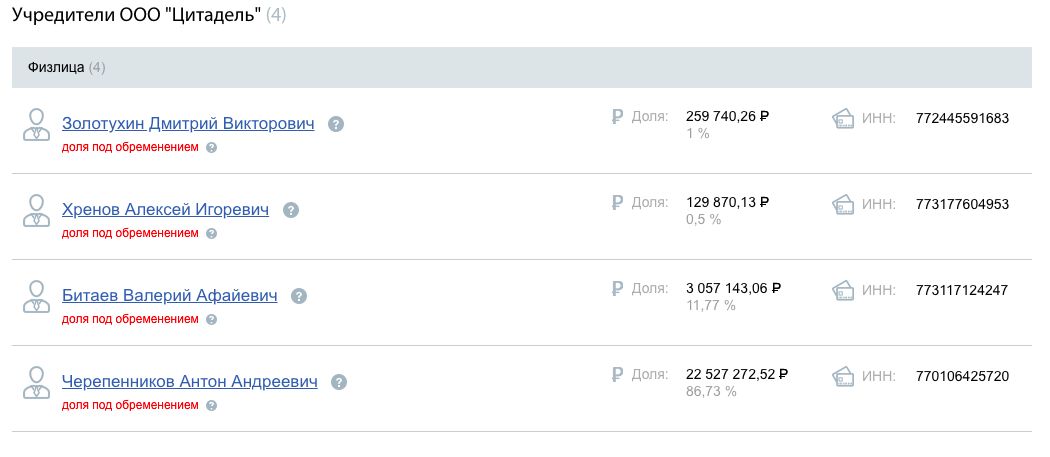Click small question icon under Хренов's name
Screen dimensions: 1050x457
pyautogui.click(x=212, y=233)
